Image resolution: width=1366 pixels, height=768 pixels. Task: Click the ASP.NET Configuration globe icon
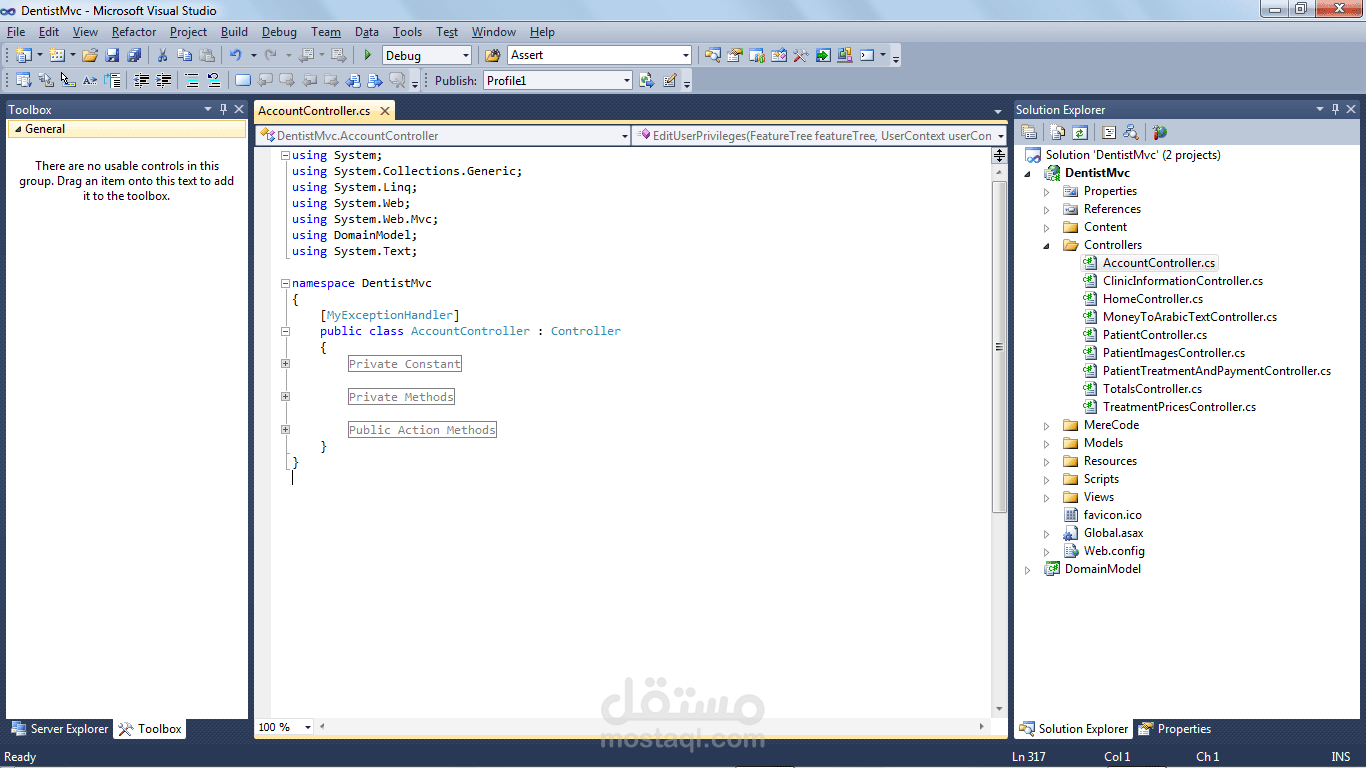coord(1159,132)
